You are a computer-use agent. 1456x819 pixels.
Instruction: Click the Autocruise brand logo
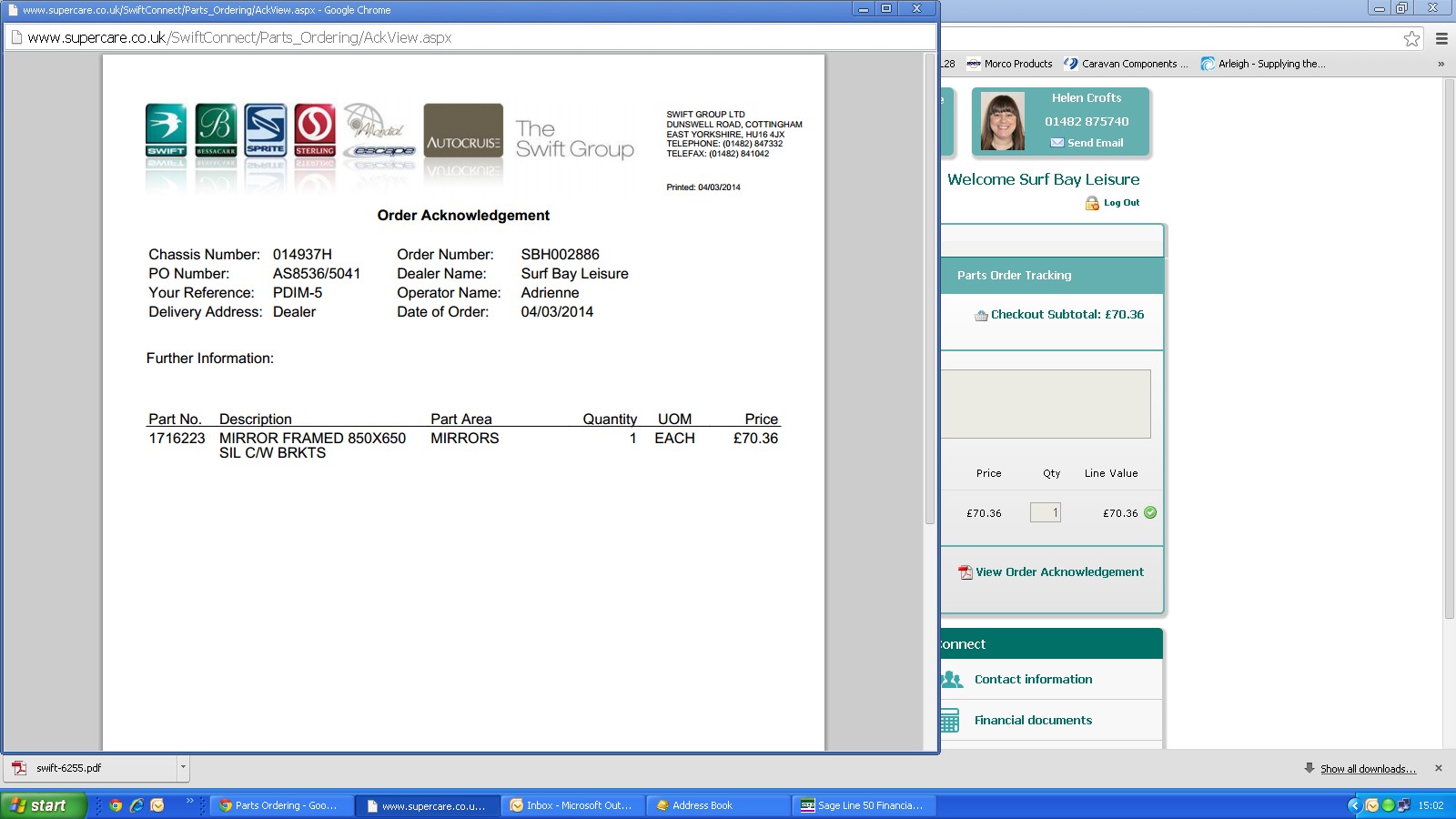pyautogui.click(x=463, y=130)
